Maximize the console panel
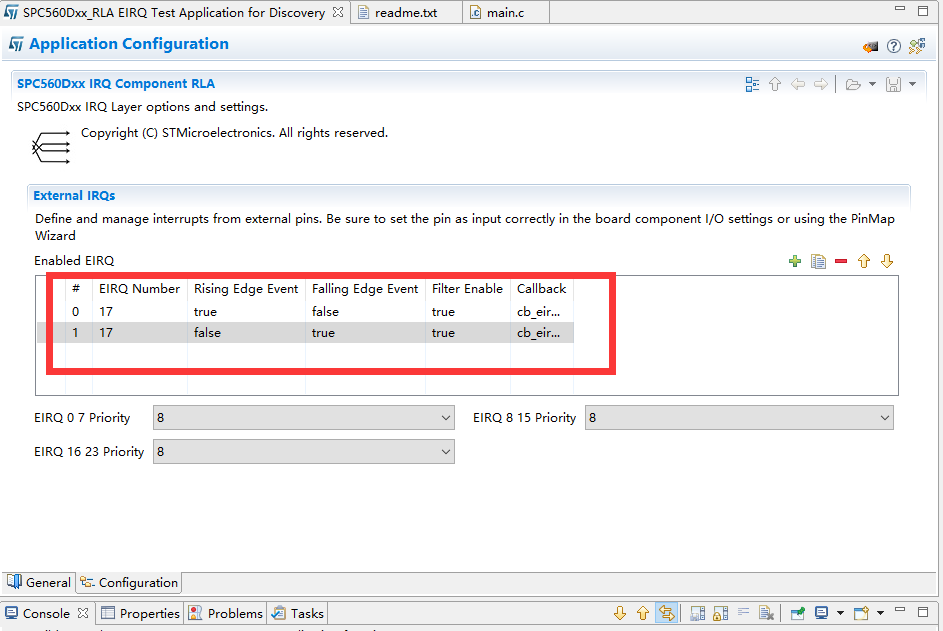This screenshot has width=943, height=631. 923,612
